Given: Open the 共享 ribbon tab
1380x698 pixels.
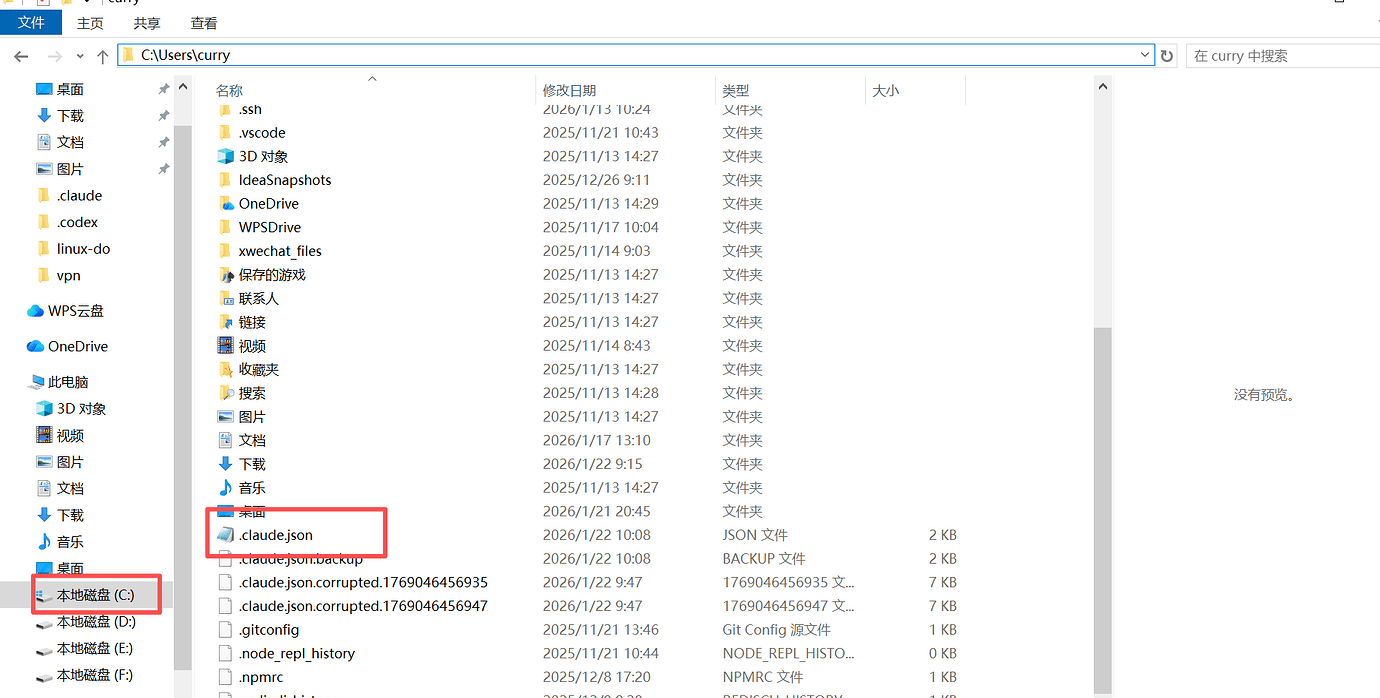Looking at the screenshot, I should tap(147, 23).
